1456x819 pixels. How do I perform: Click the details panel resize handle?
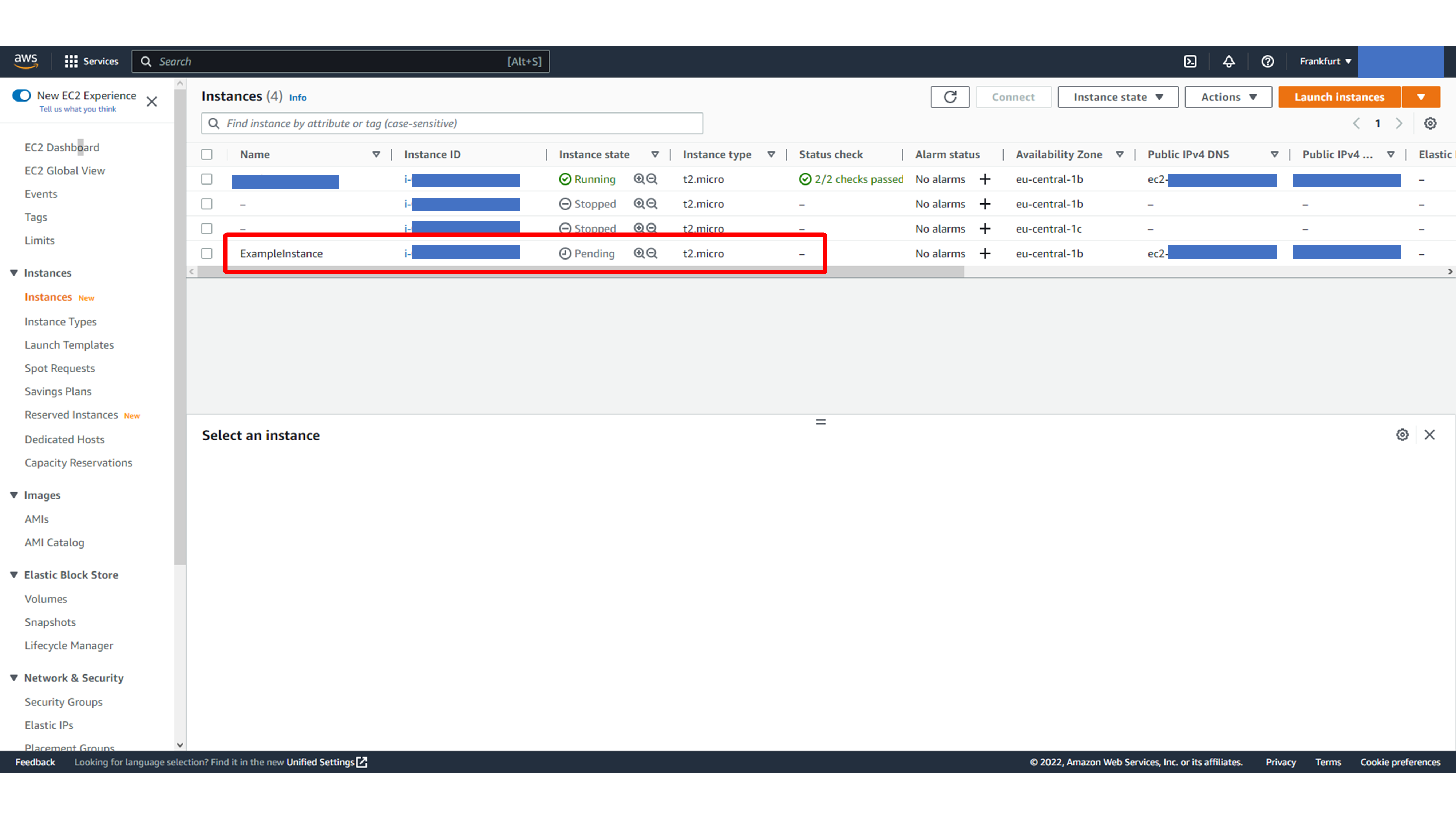pyautogui.click(x=821, y=422)
